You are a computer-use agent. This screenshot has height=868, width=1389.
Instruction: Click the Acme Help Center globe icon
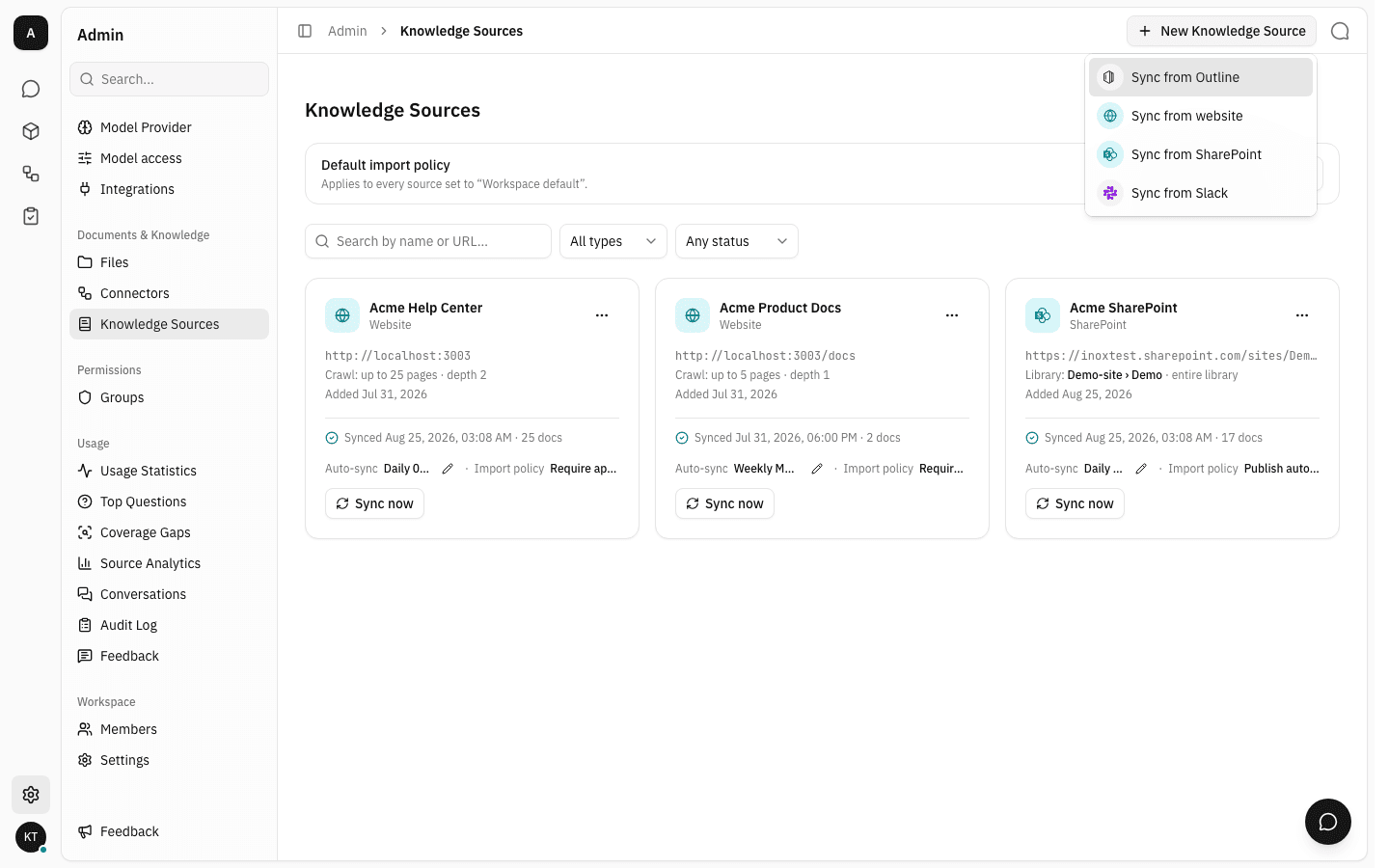point(342,315)
